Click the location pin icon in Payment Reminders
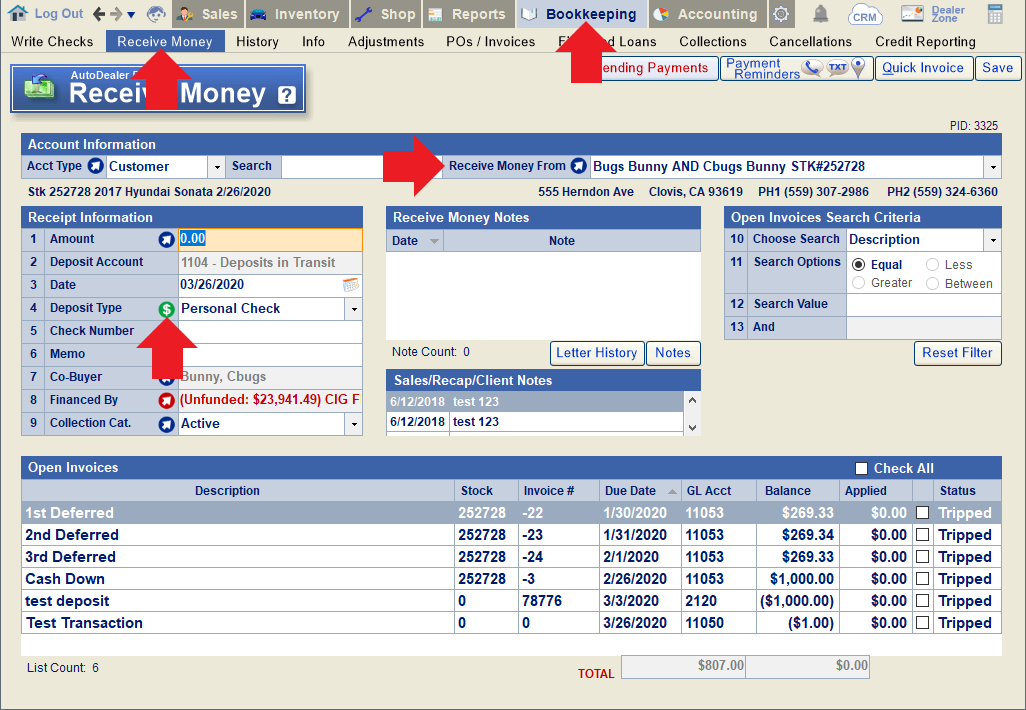Screen dimensions: 1026x710 tap(858, 68)
